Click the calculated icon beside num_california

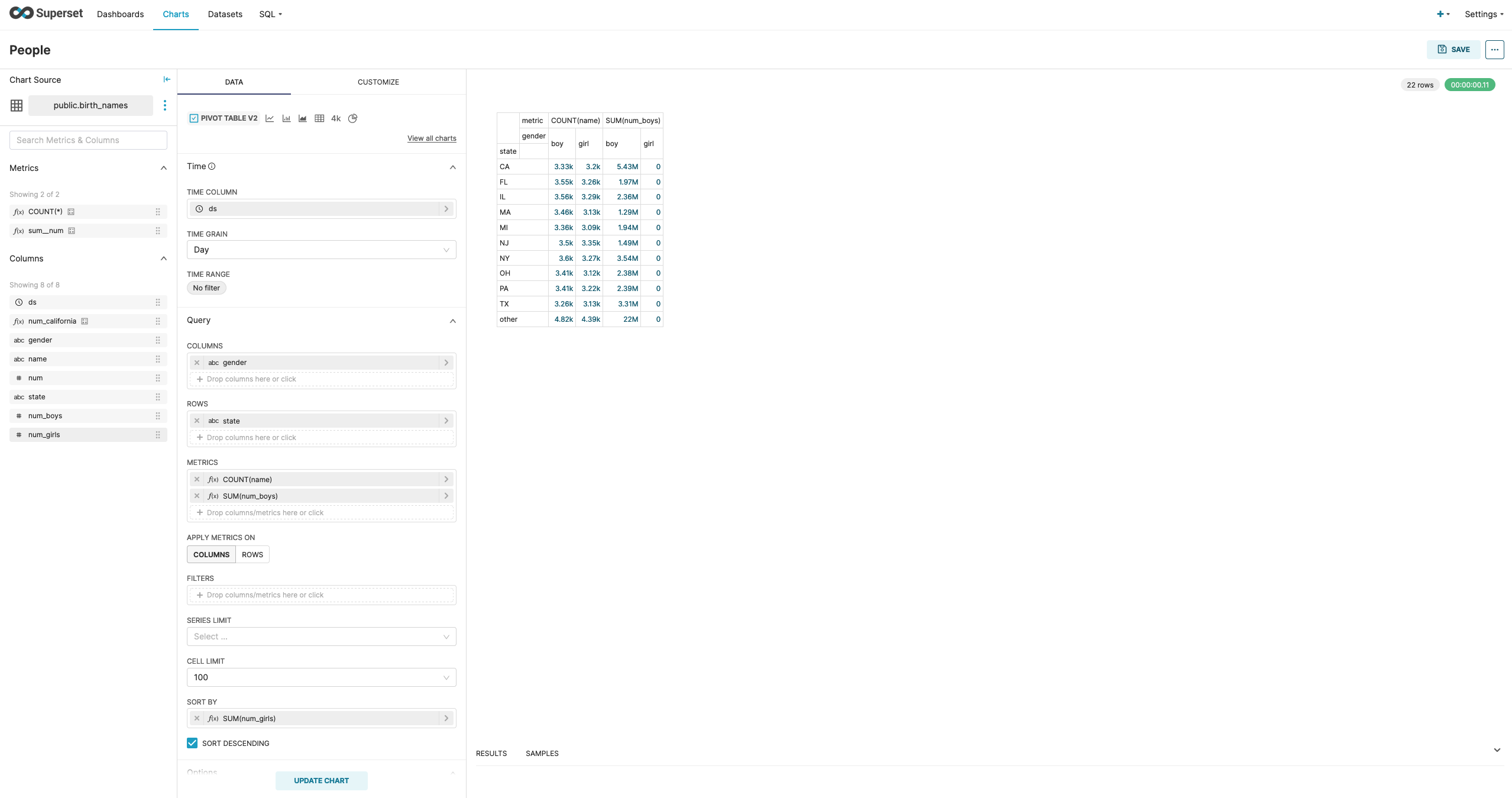(x=85, y=321)
